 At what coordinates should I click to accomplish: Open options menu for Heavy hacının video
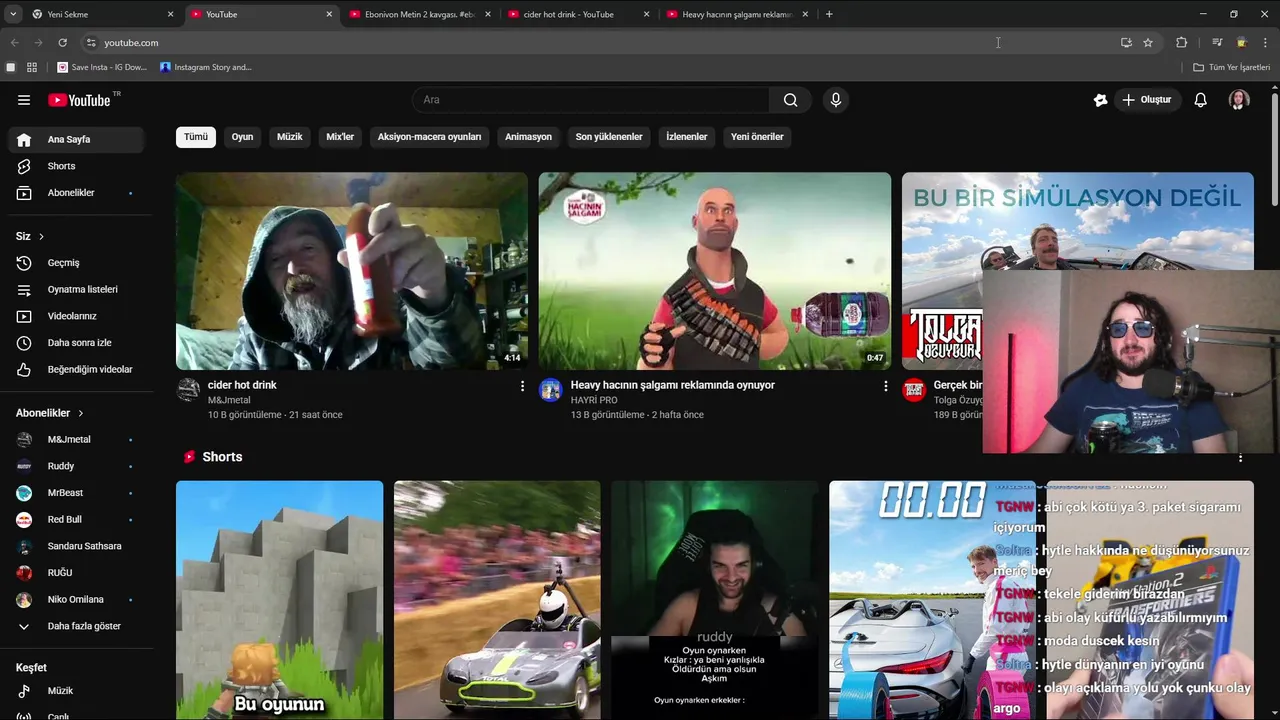click(x=885, y=386)
